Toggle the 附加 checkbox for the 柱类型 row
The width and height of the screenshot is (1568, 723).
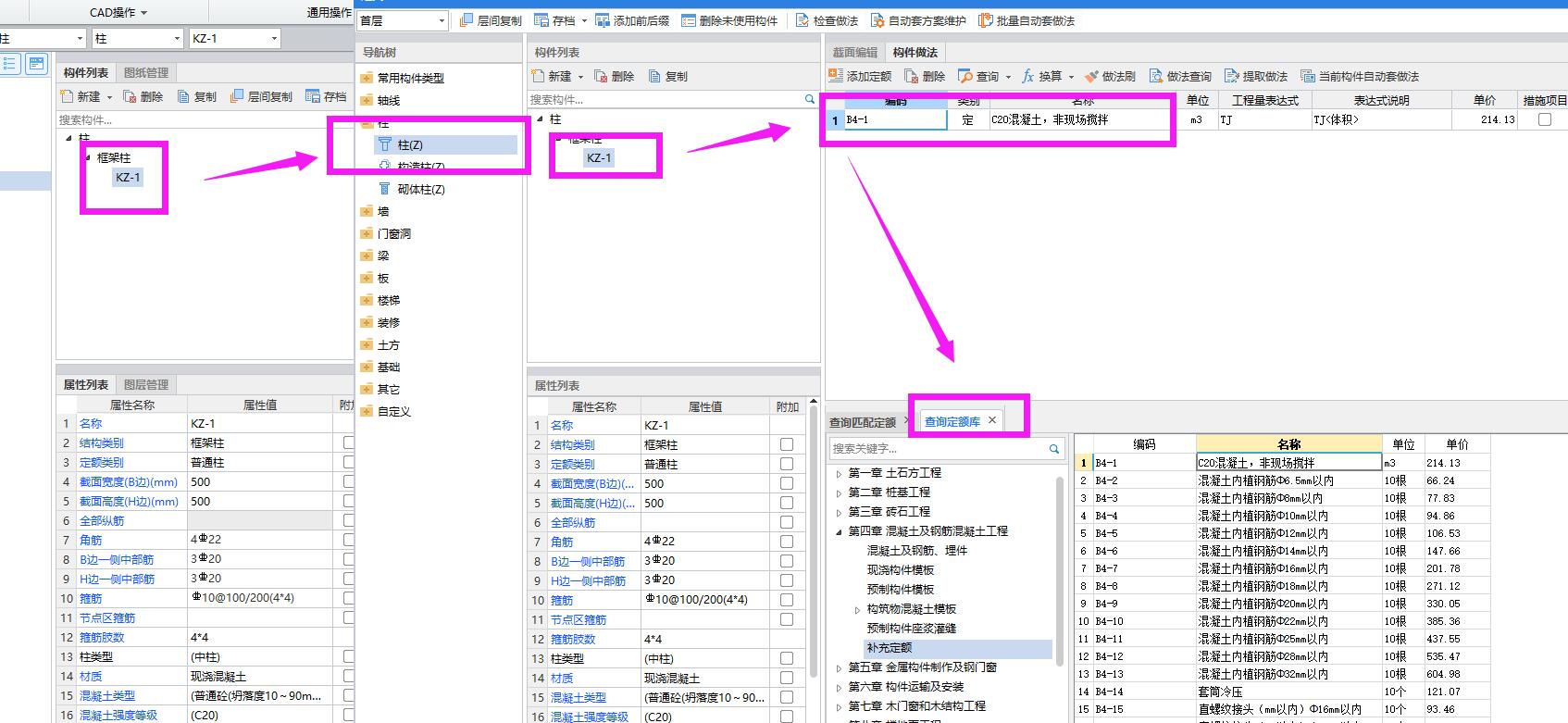point(787,658)
